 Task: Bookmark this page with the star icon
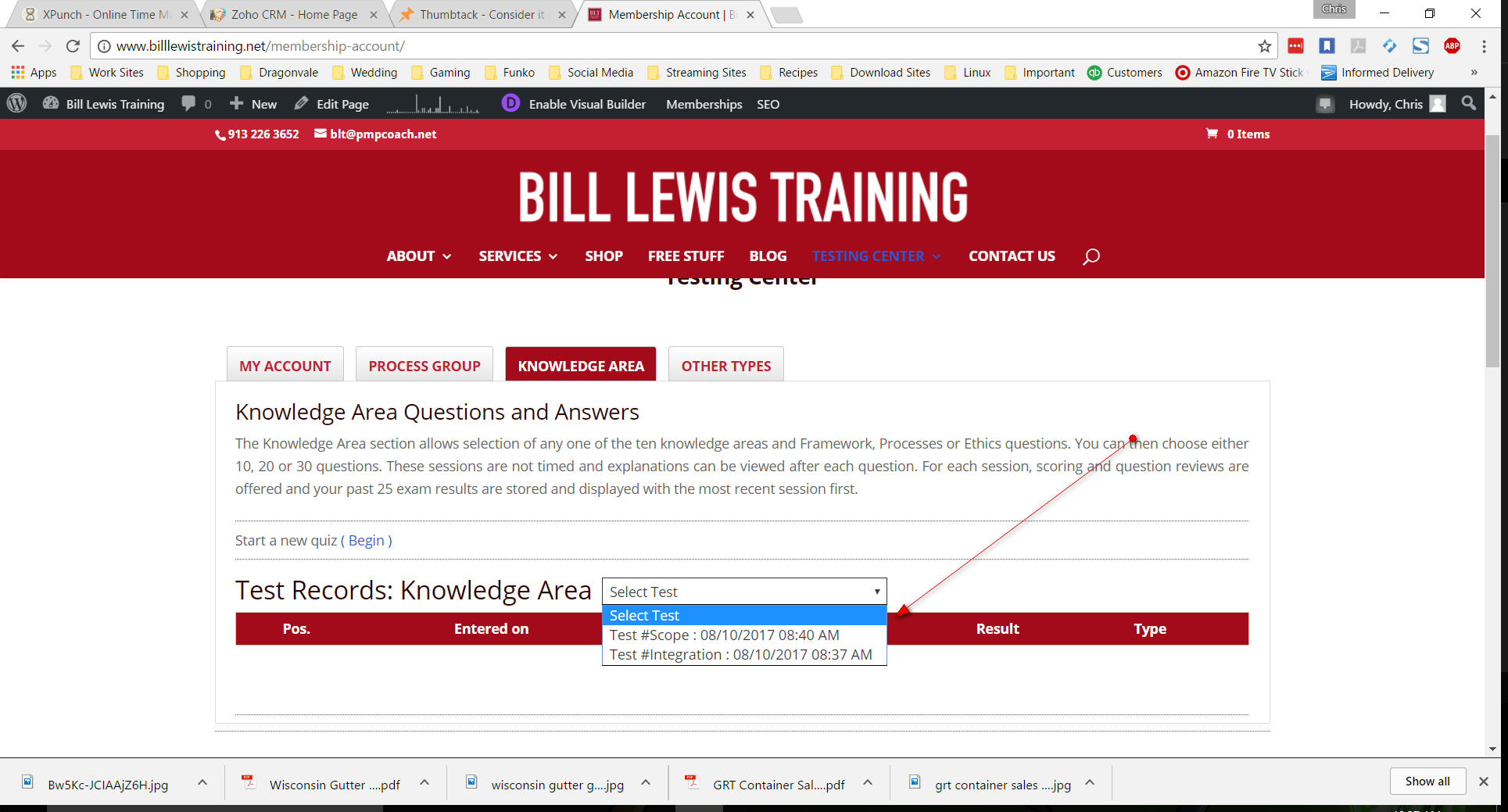pyautogui.click(x=1264, y=46)
